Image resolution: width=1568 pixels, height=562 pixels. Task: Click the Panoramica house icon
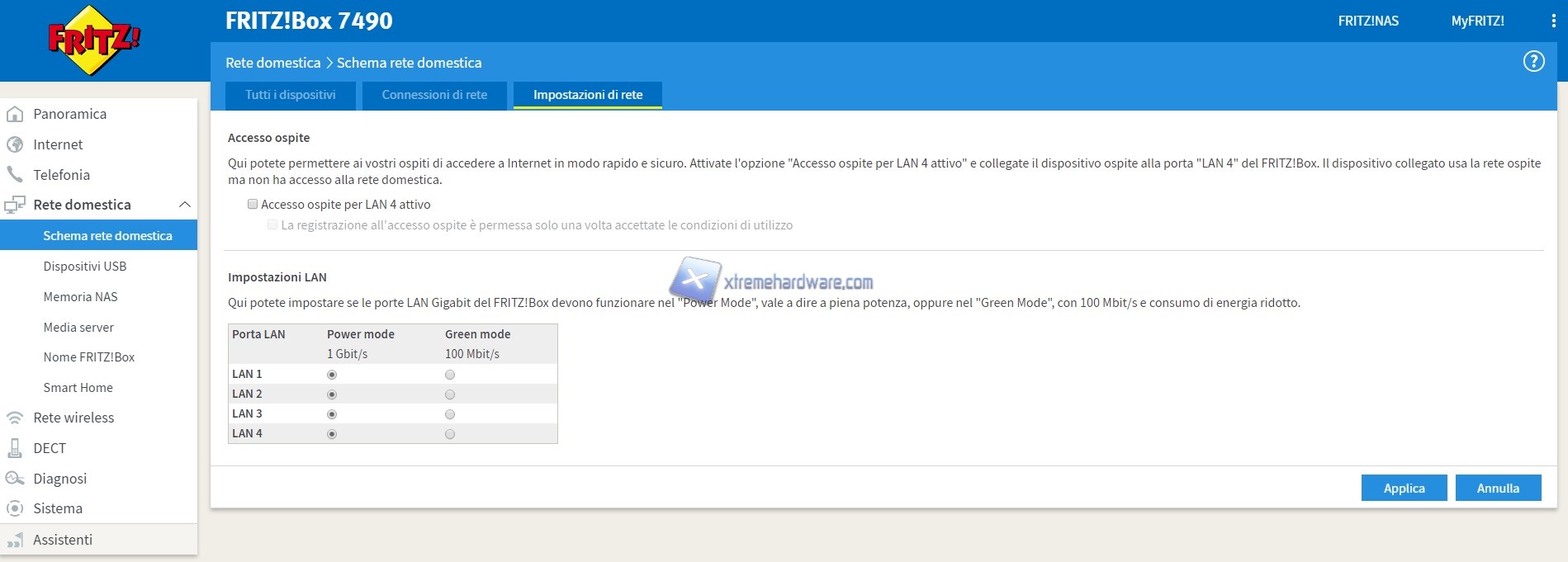(x=15, y=114)
